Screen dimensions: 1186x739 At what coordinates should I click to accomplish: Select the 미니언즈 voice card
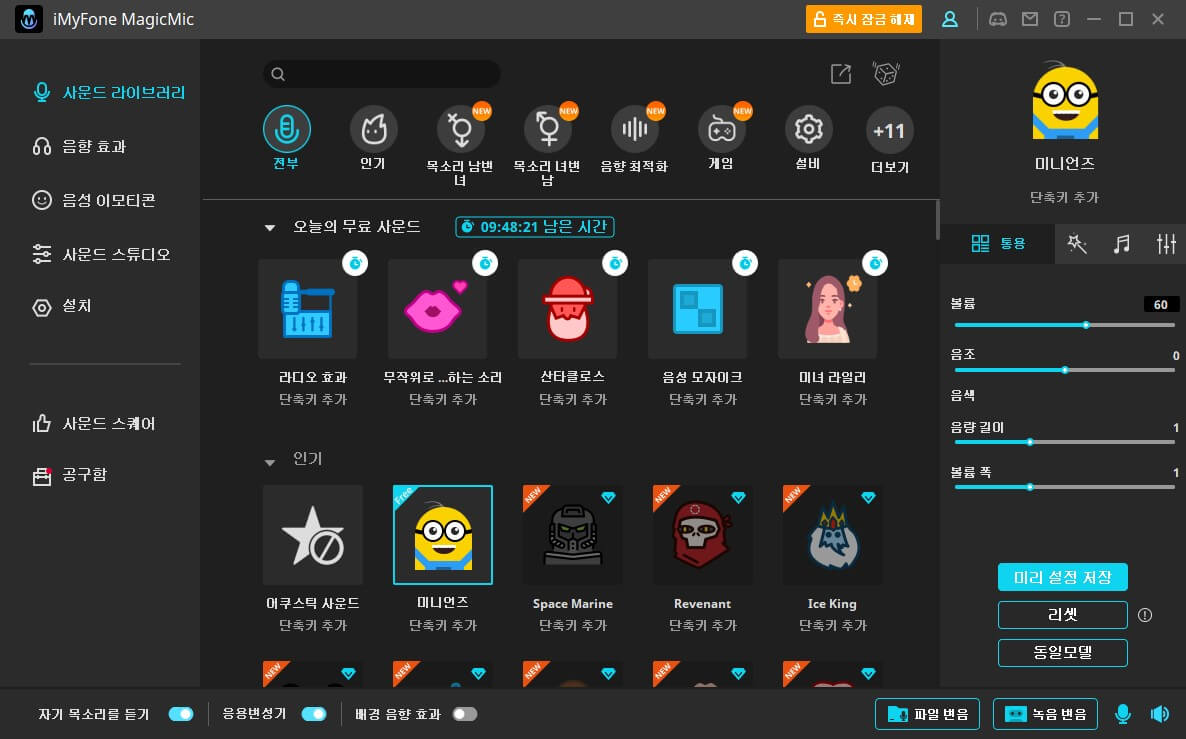(x=443, y=535)
